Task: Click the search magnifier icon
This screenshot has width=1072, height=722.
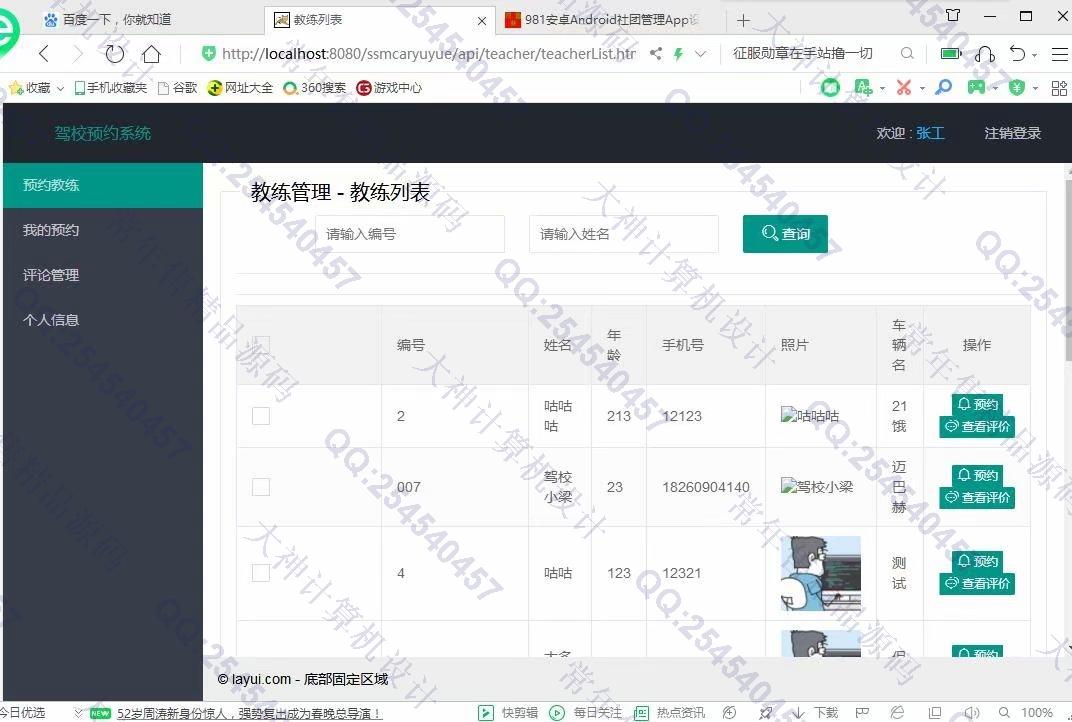Action: pyautogui.click(x=907, y=53)
